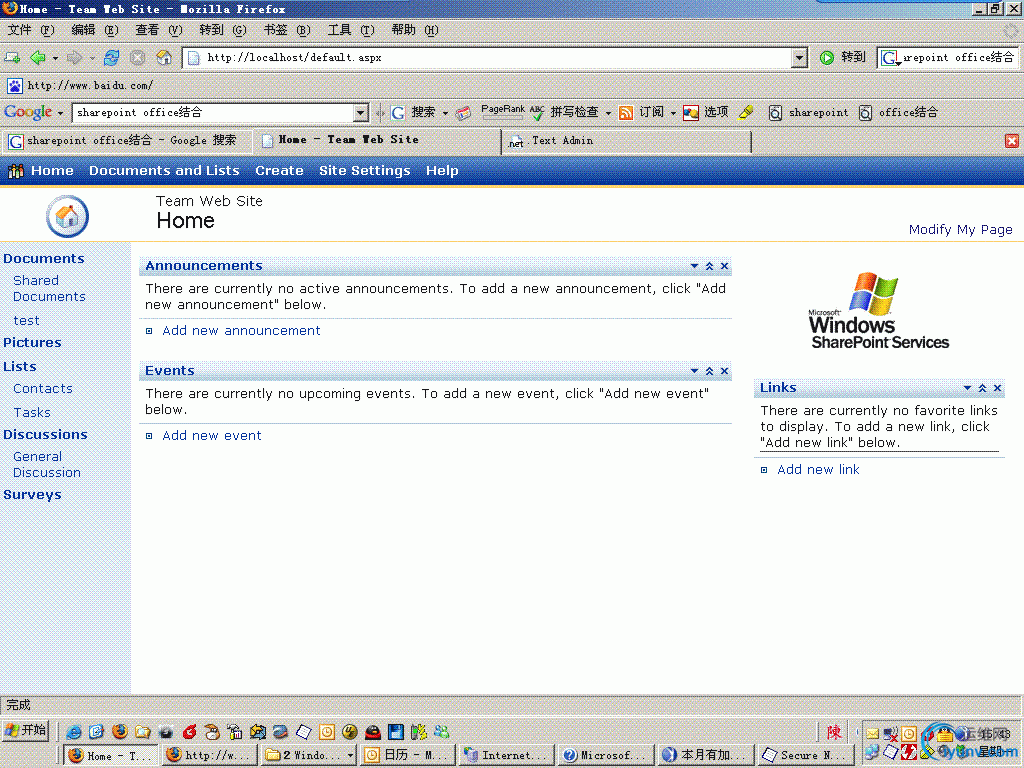This screenshot has height=768, width=1024.
Task: Expand the address bar URL dropdown
Action: coord(799,57)
